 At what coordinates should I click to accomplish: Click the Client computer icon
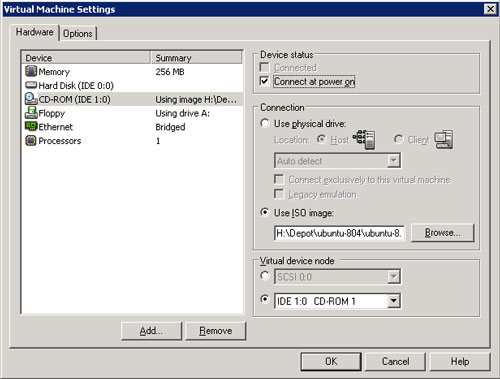tap(444, 140)
